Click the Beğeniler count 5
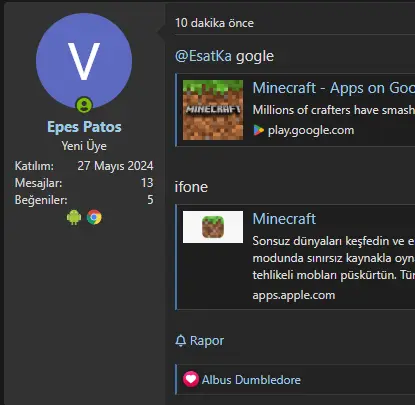 click(x=150, y=200)
